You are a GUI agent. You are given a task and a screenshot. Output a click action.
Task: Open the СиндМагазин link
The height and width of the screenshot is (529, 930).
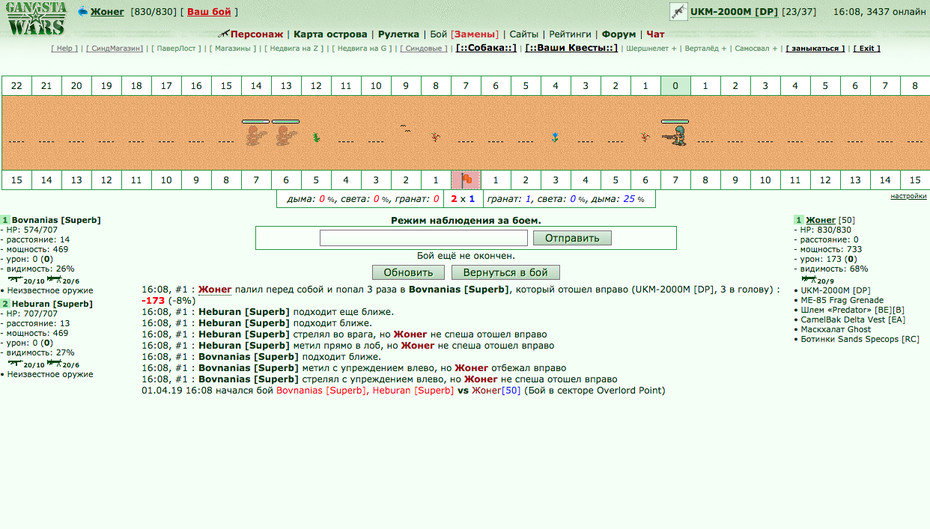(x=114, y=48)
